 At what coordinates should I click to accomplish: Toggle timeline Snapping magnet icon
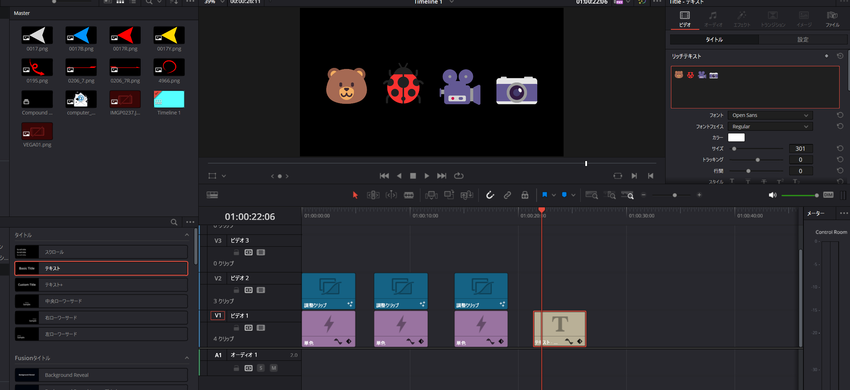point(490,195)
